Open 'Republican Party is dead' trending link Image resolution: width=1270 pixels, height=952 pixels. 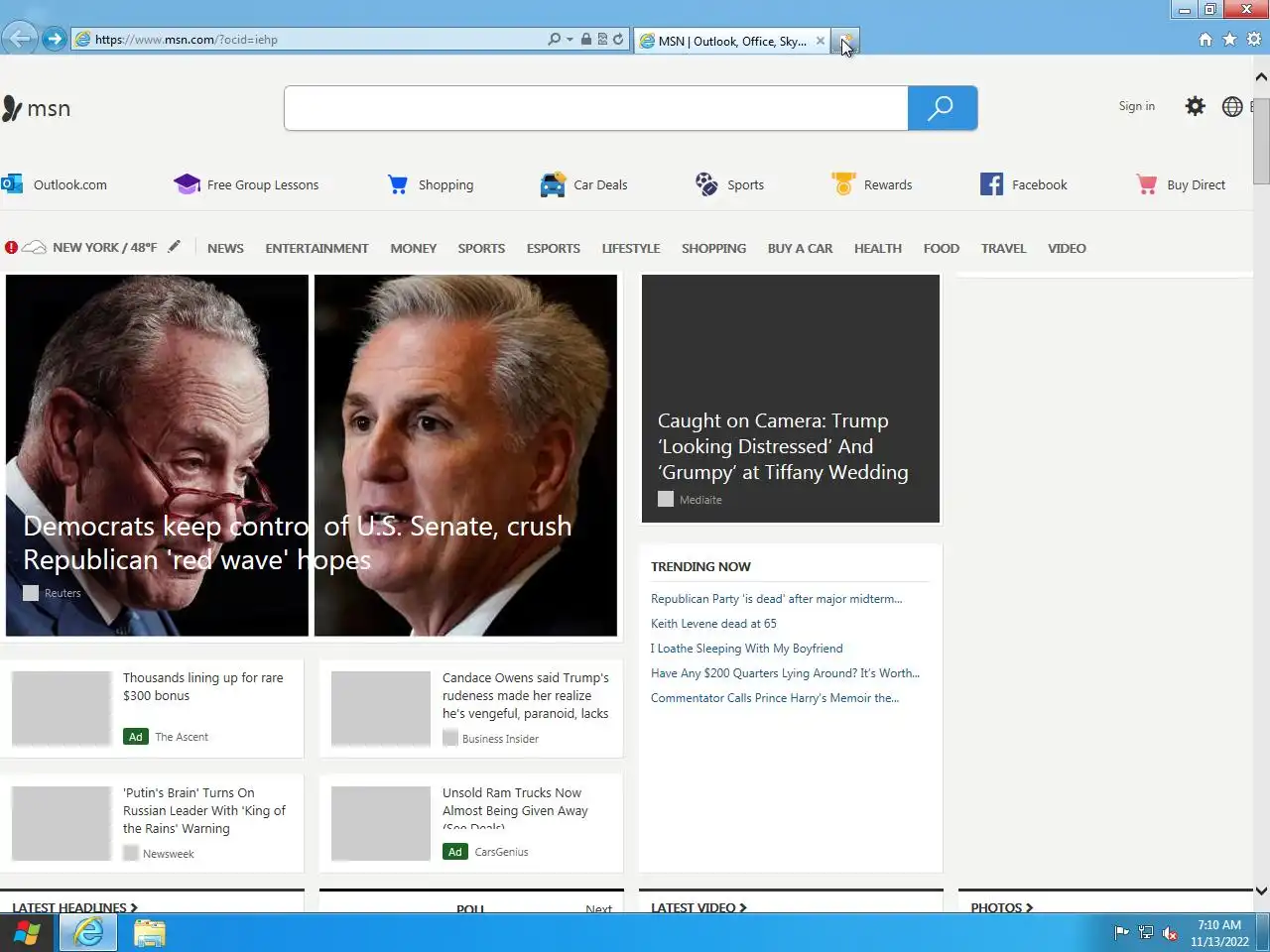[x=776, y=599]
